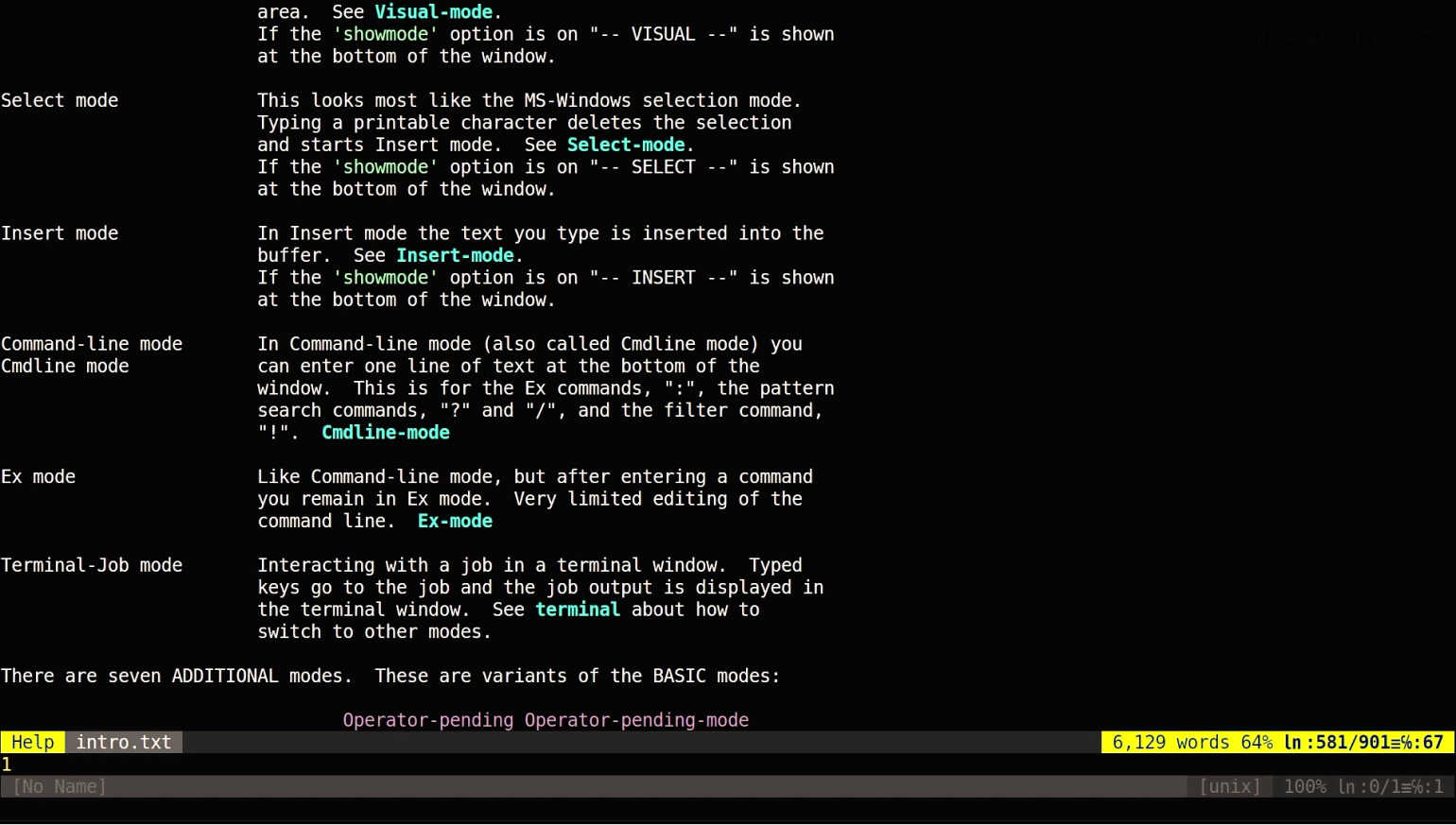The width and height of the screenshot is (1456, 825).
Task: Click the [unix] file format indicator
Action: pyautogui.click(x=1229, y=787)
